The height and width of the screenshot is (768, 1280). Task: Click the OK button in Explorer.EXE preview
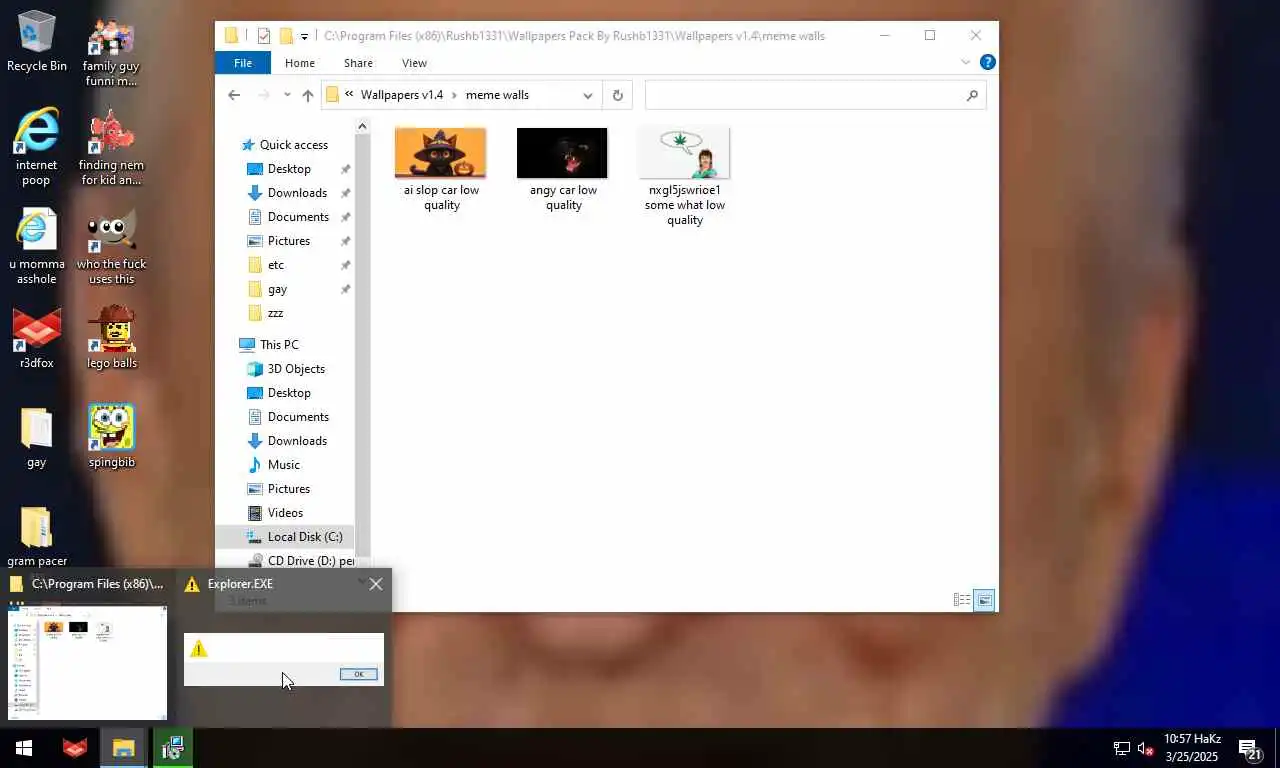pos(358,674)
